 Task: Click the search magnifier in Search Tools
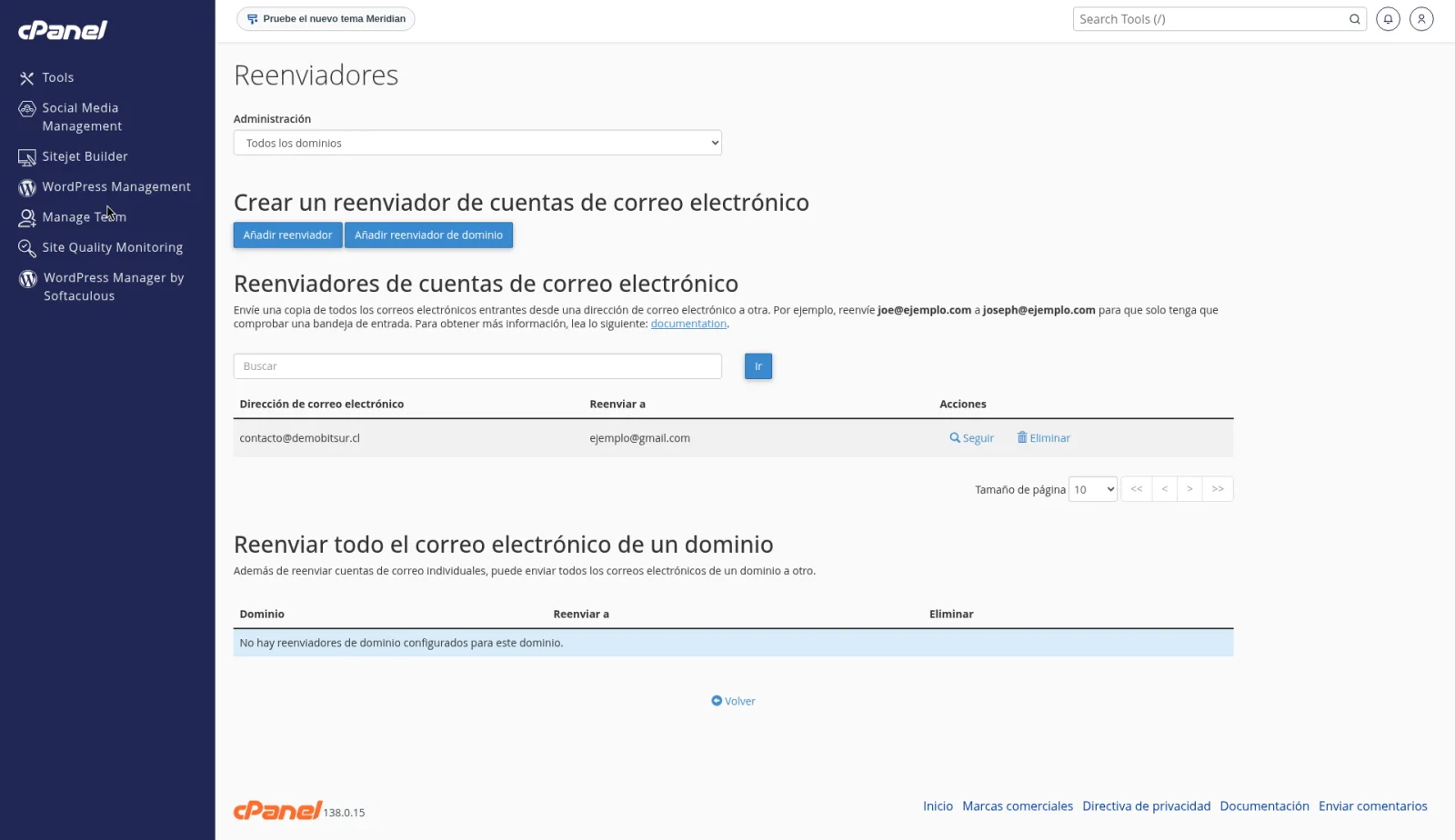pos(1354,19)
